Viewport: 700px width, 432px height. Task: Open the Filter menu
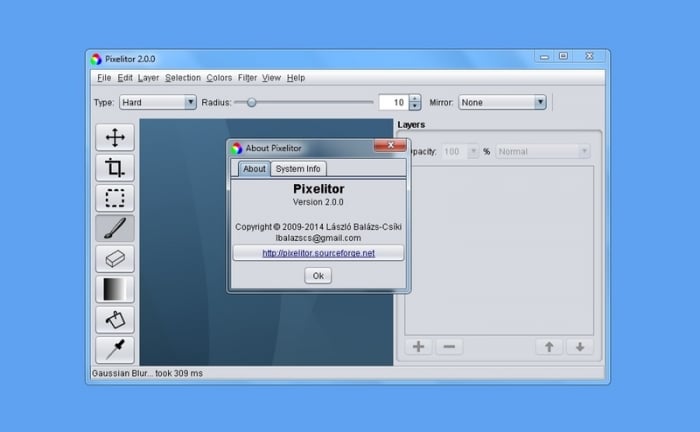tap(247, 78)
